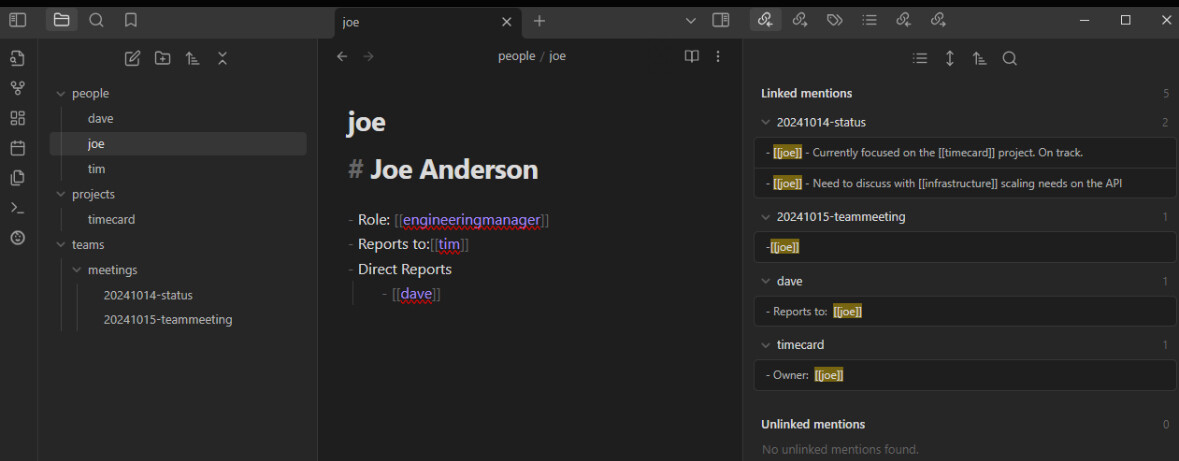Open the command palette terminal icon
This screenshot has width=1179, height=461.
pos(17,208)
